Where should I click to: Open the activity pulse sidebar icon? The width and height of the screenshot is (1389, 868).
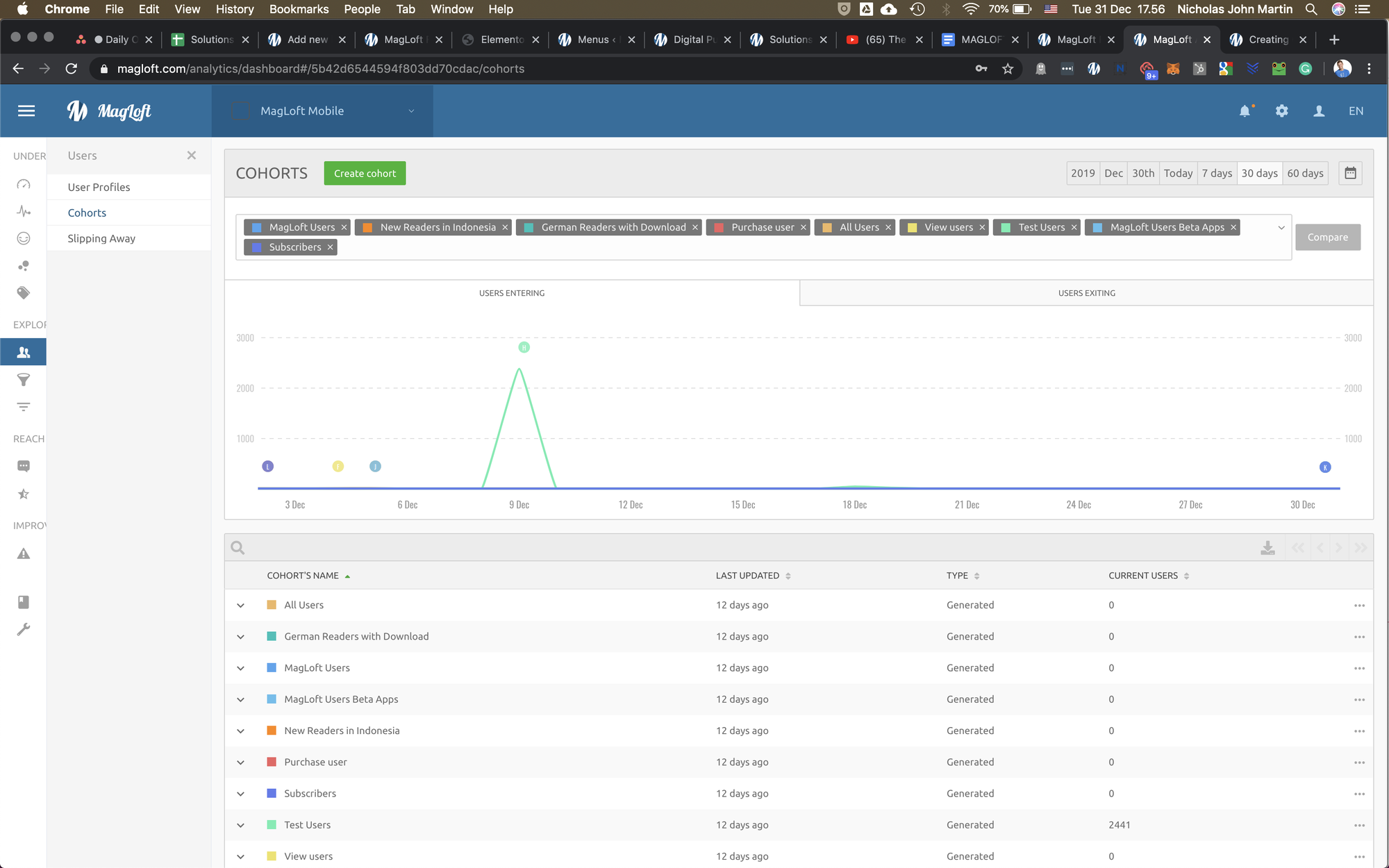(x=24, y=211)
